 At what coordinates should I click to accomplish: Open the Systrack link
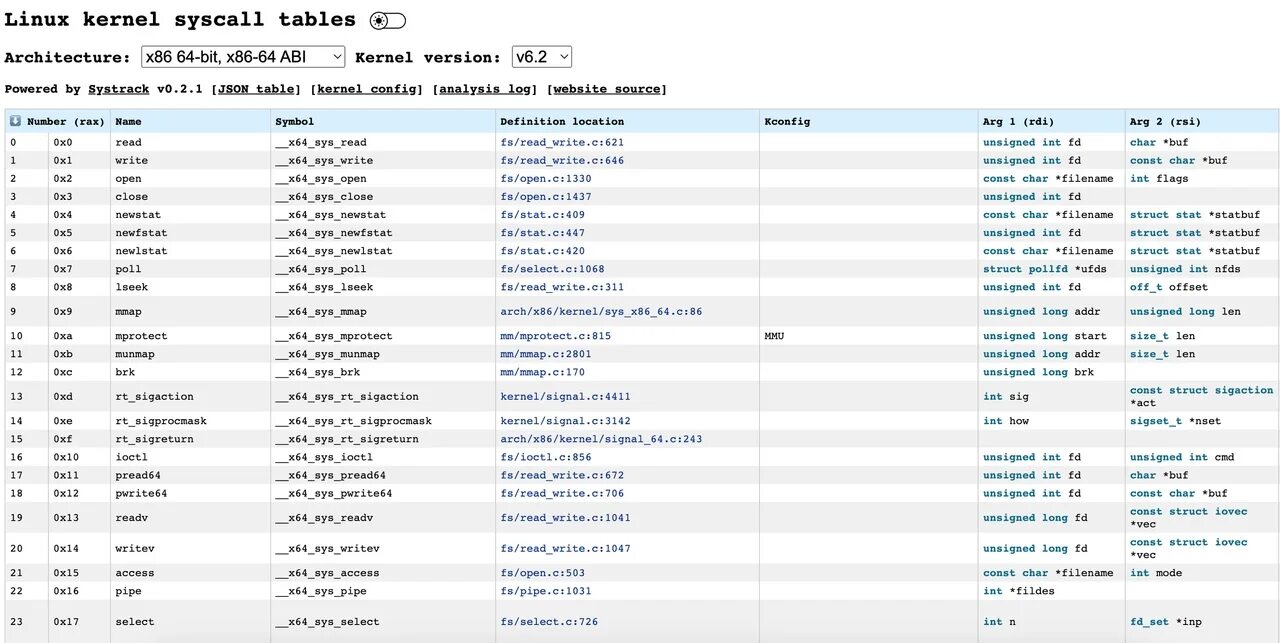pos(118,89)
